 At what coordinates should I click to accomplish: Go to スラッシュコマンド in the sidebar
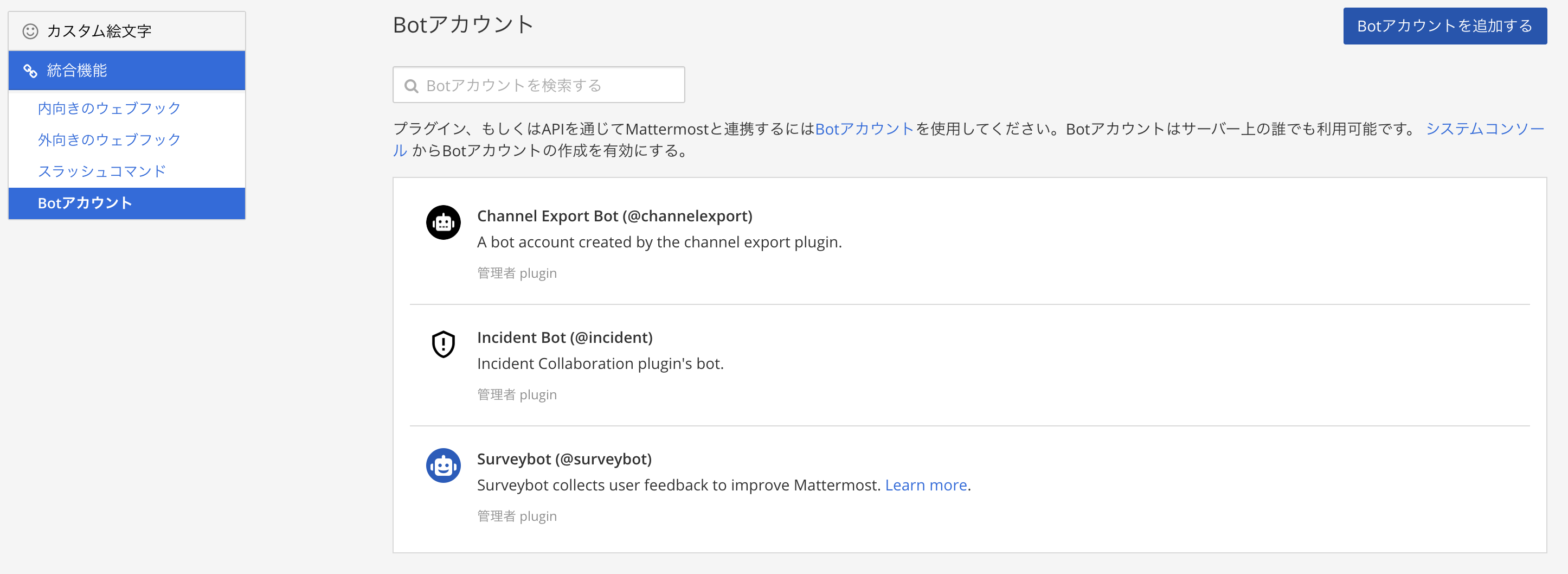pyautogui.click(x=102, y=172)
